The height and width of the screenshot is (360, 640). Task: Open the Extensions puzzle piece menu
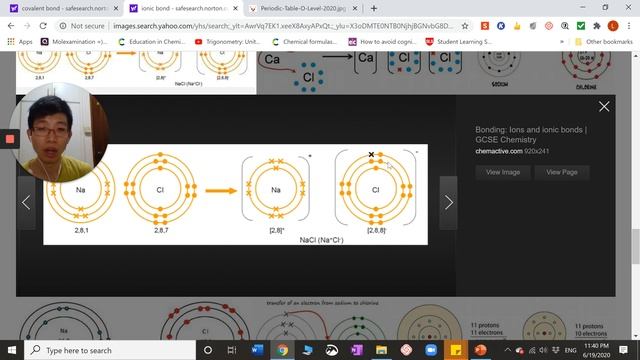[597, 26]
